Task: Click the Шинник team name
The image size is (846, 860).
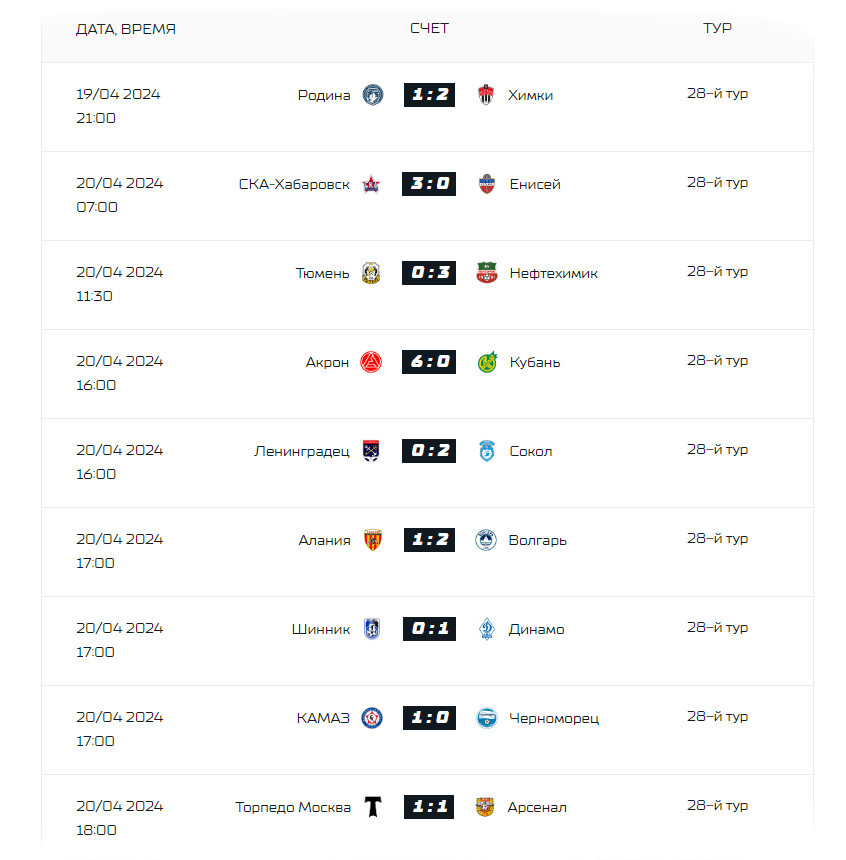Action: tap(321, 630)
